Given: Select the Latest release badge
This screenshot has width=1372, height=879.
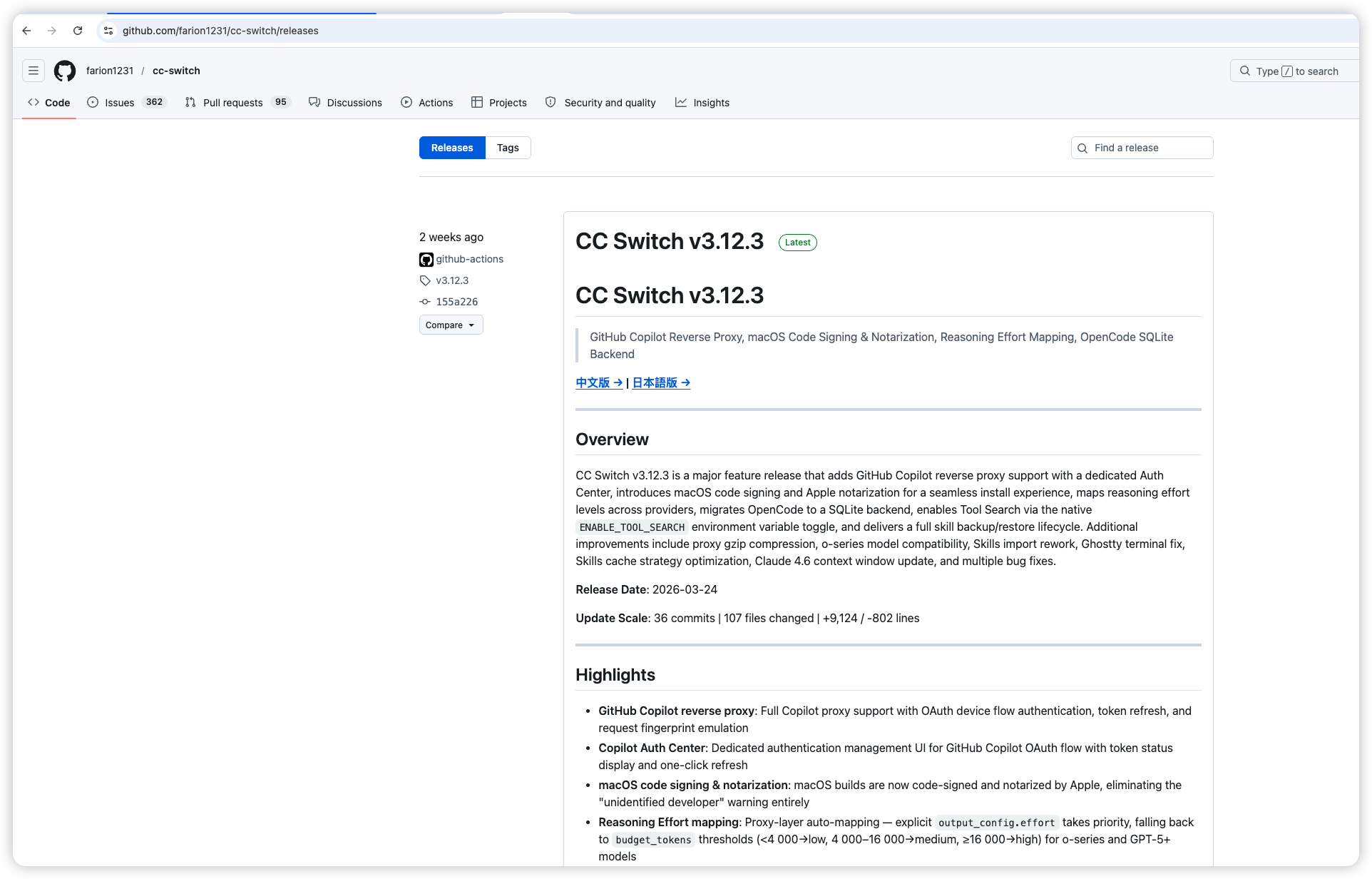Looking at the screenshot, I should click(797, 243).
